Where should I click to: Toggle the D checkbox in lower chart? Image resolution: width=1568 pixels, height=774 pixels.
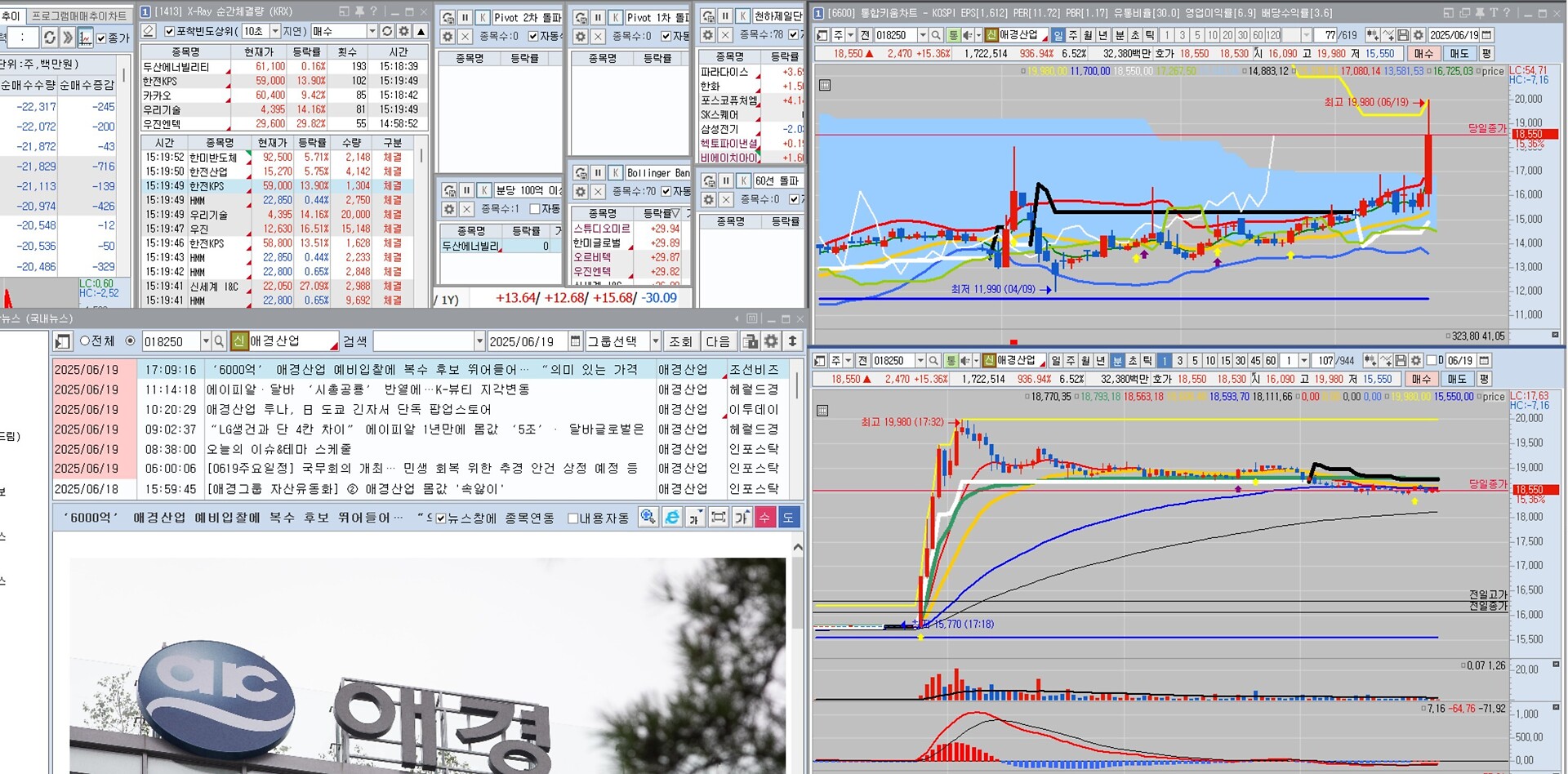tap(1431, 360)
